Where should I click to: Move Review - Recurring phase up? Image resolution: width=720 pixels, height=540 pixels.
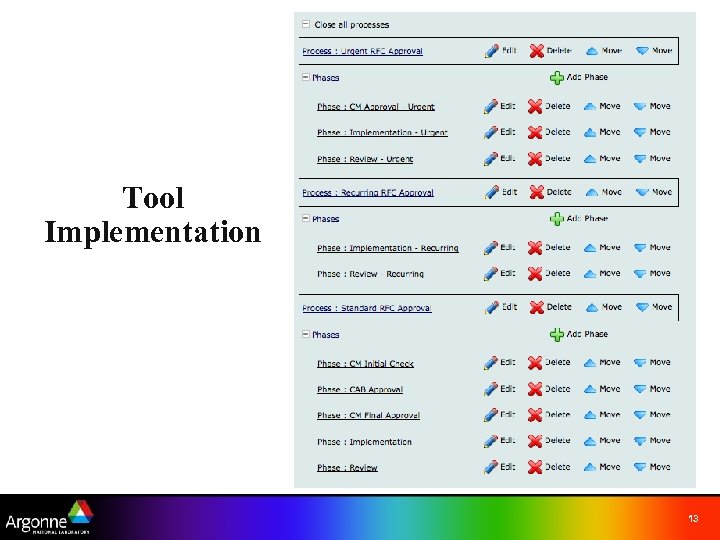602,273
